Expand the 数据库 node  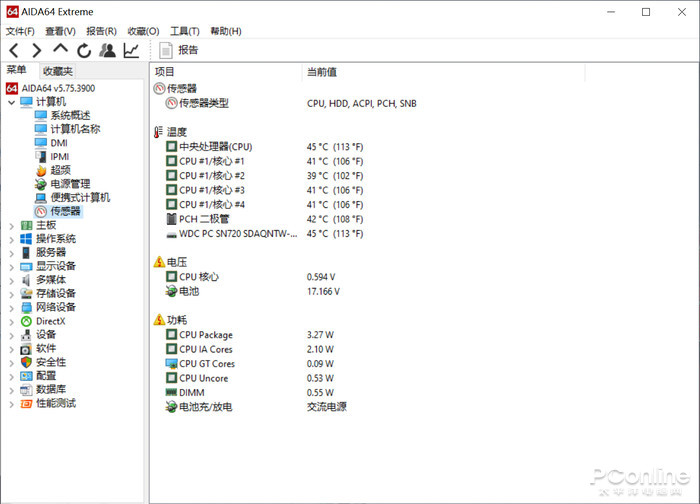tap(12, 390)
